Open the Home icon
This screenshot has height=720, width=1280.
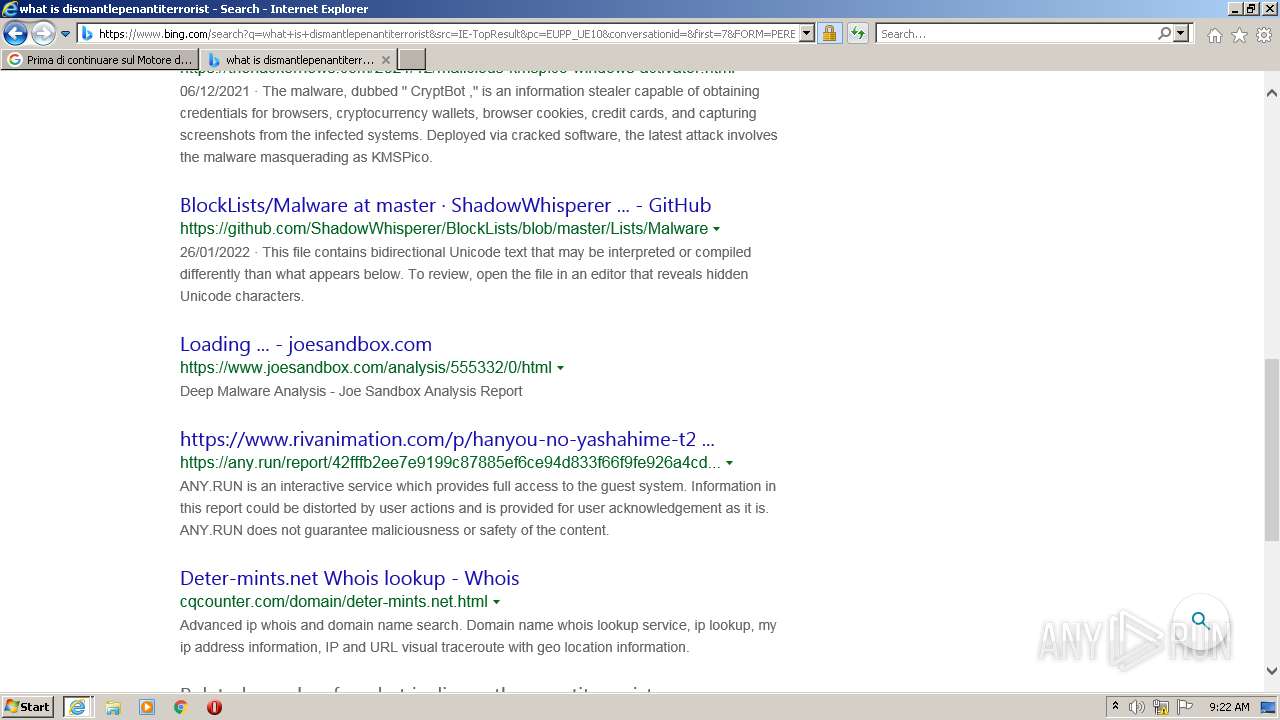(1214, 35)
